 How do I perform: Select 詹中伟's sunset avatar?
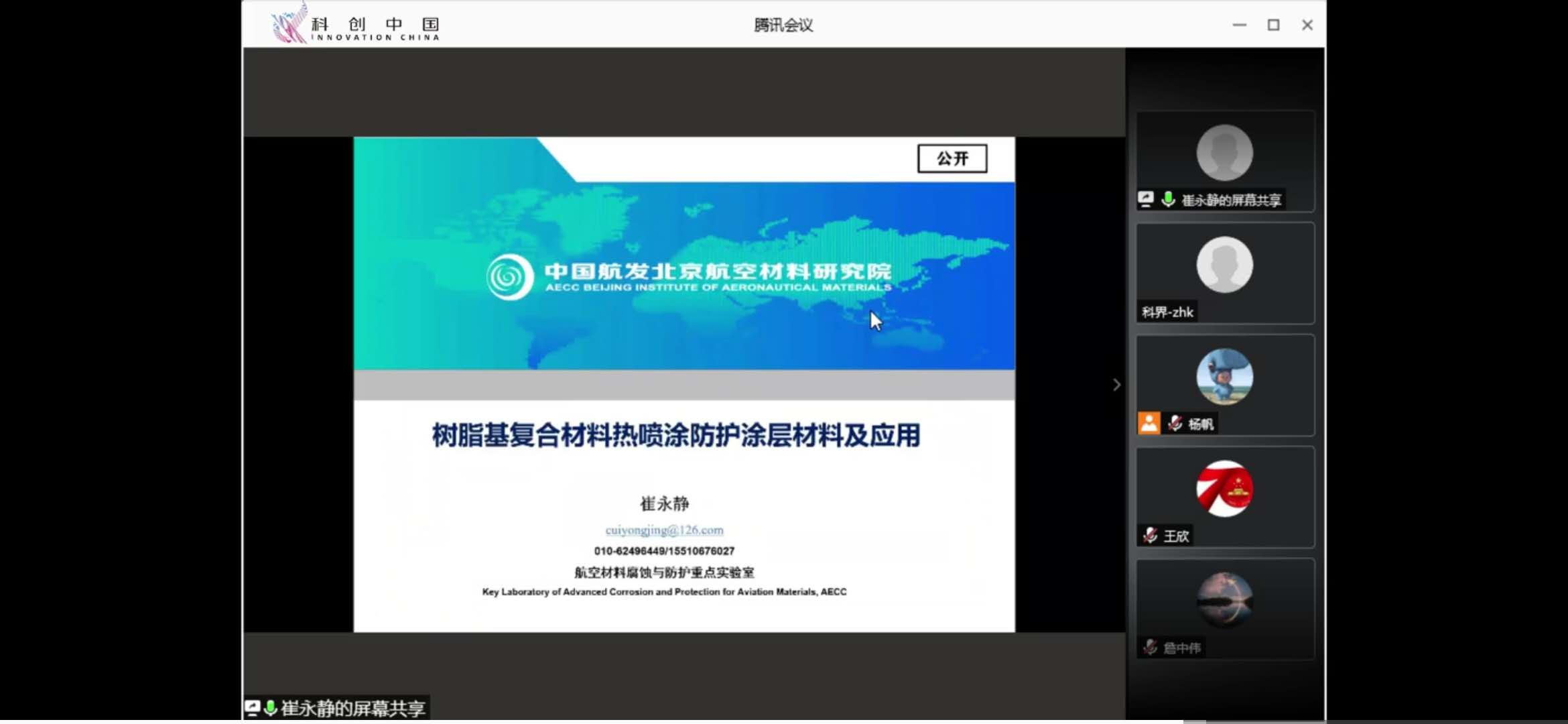pos(1224,599)
